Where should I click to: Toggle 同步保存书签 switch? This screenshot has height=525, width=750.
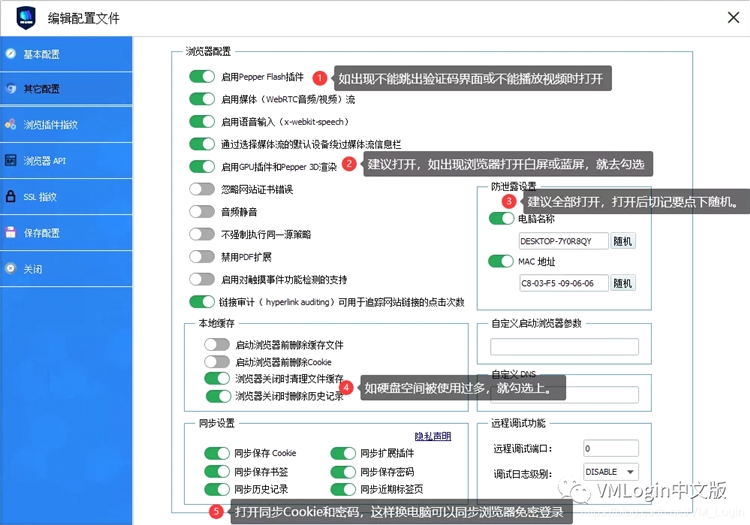(217, 471)
